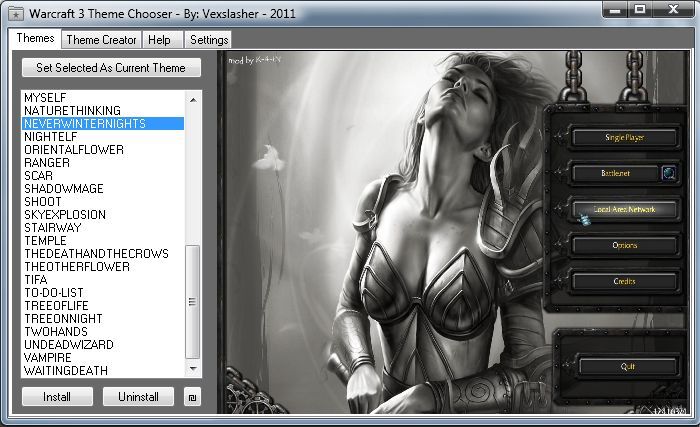Click the theme list scroll down arrow

[x=193, y=368]
